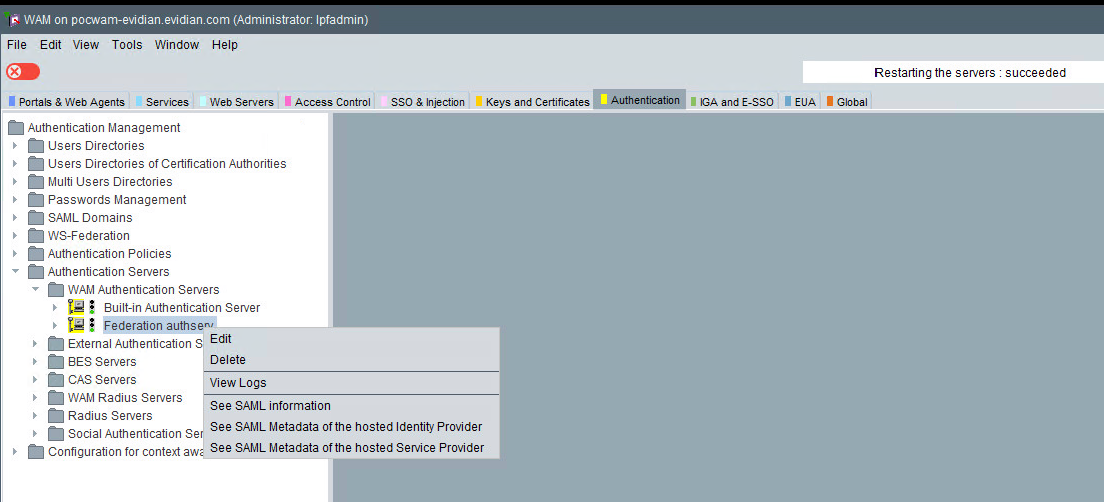Collapse the Authentication Servers node
This screenshot has height=502, width=1104.
15,272
